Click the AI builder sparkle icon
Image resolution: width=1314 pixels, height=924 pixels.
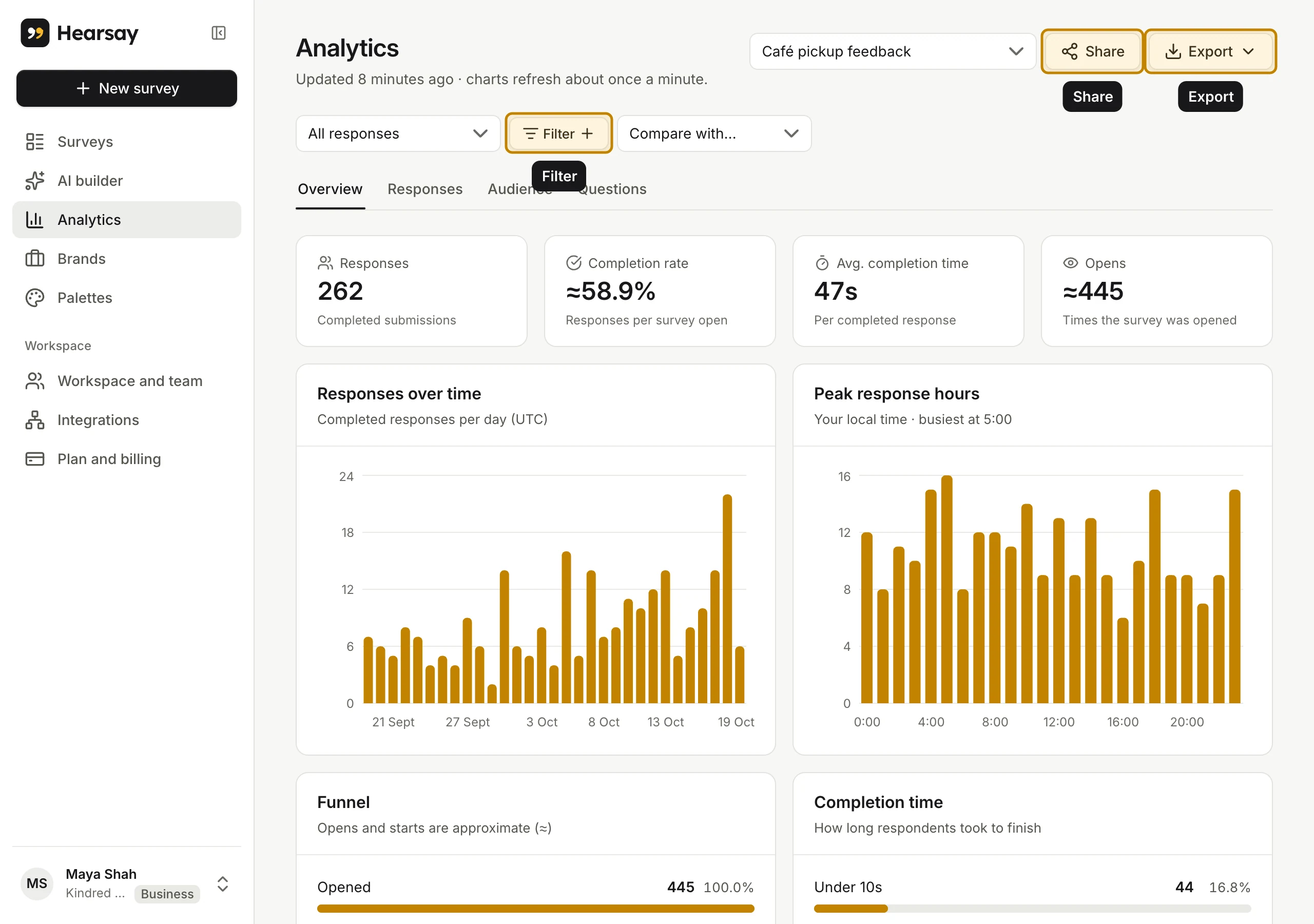point(35,180)
